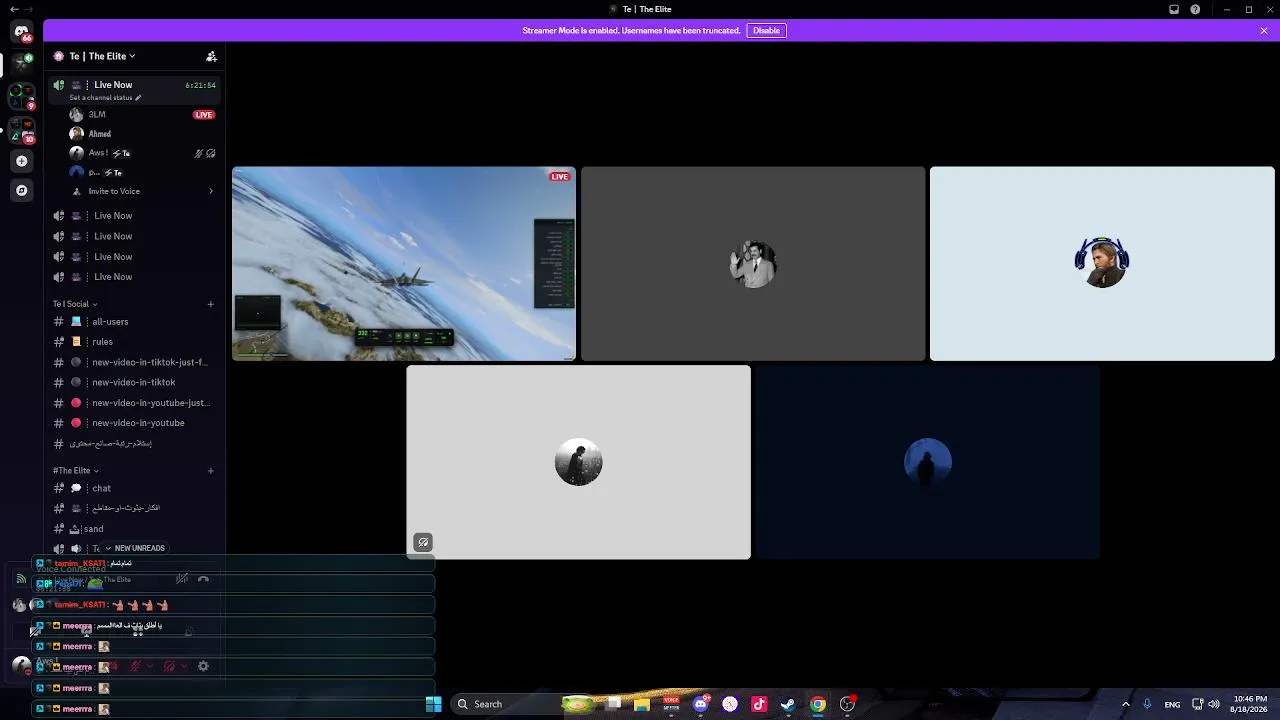Open TikTok from the taskbar

(759, 704)
